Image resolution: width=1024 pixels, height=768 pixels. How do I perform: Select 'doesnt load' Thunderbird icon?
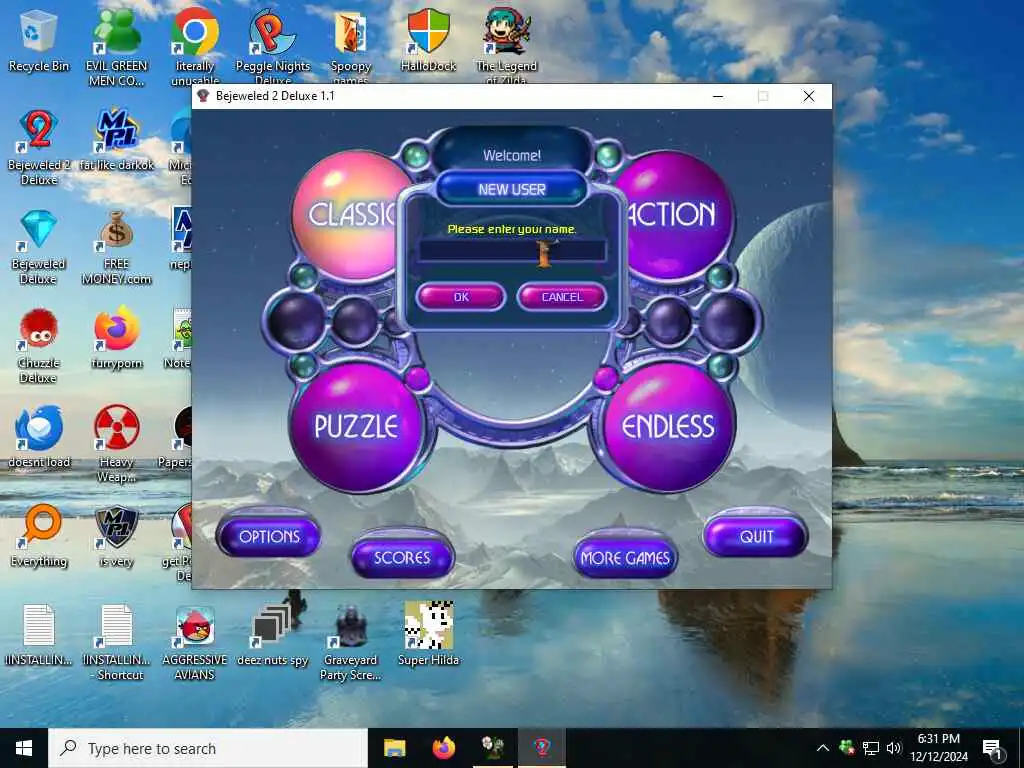pyautogui.click(x=39, y=438)
